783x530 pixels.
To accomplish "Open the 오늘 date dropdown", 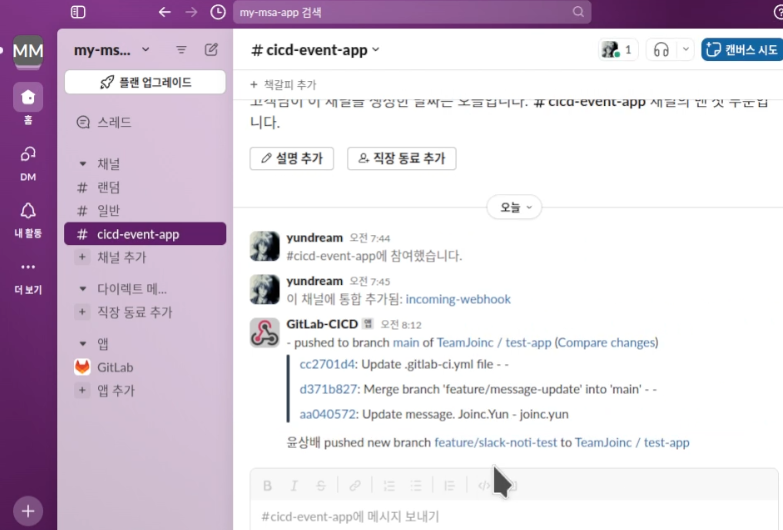I will pos(514,207).
